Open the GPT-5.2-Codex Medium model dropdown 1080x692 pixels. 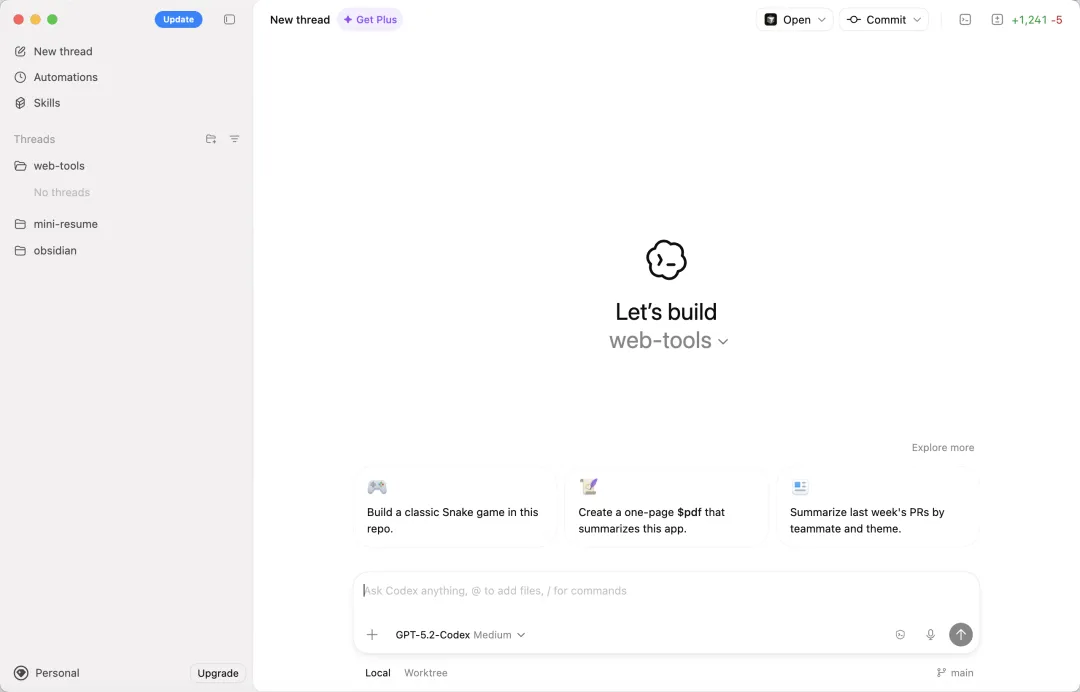click(460, 635)
